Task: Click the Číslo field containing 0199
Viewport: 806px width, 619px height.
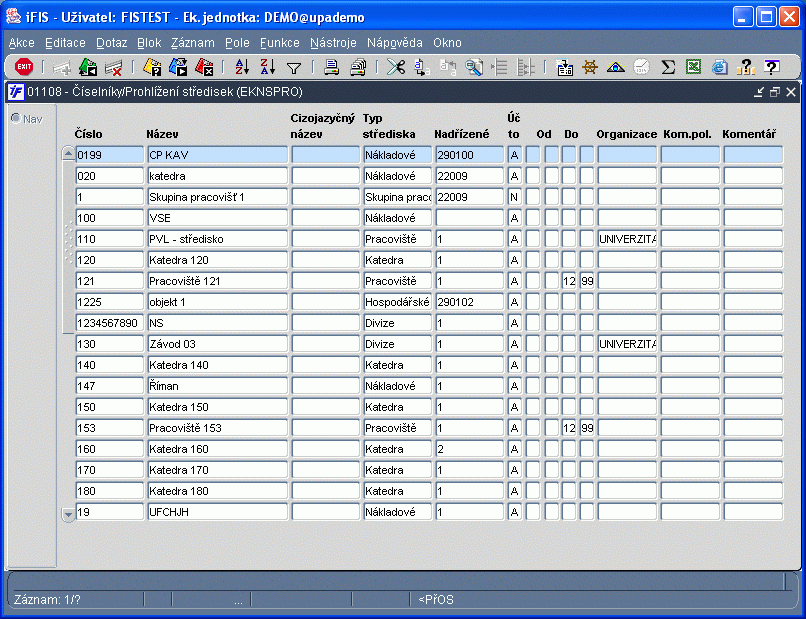Action: [x=109, y=155]
